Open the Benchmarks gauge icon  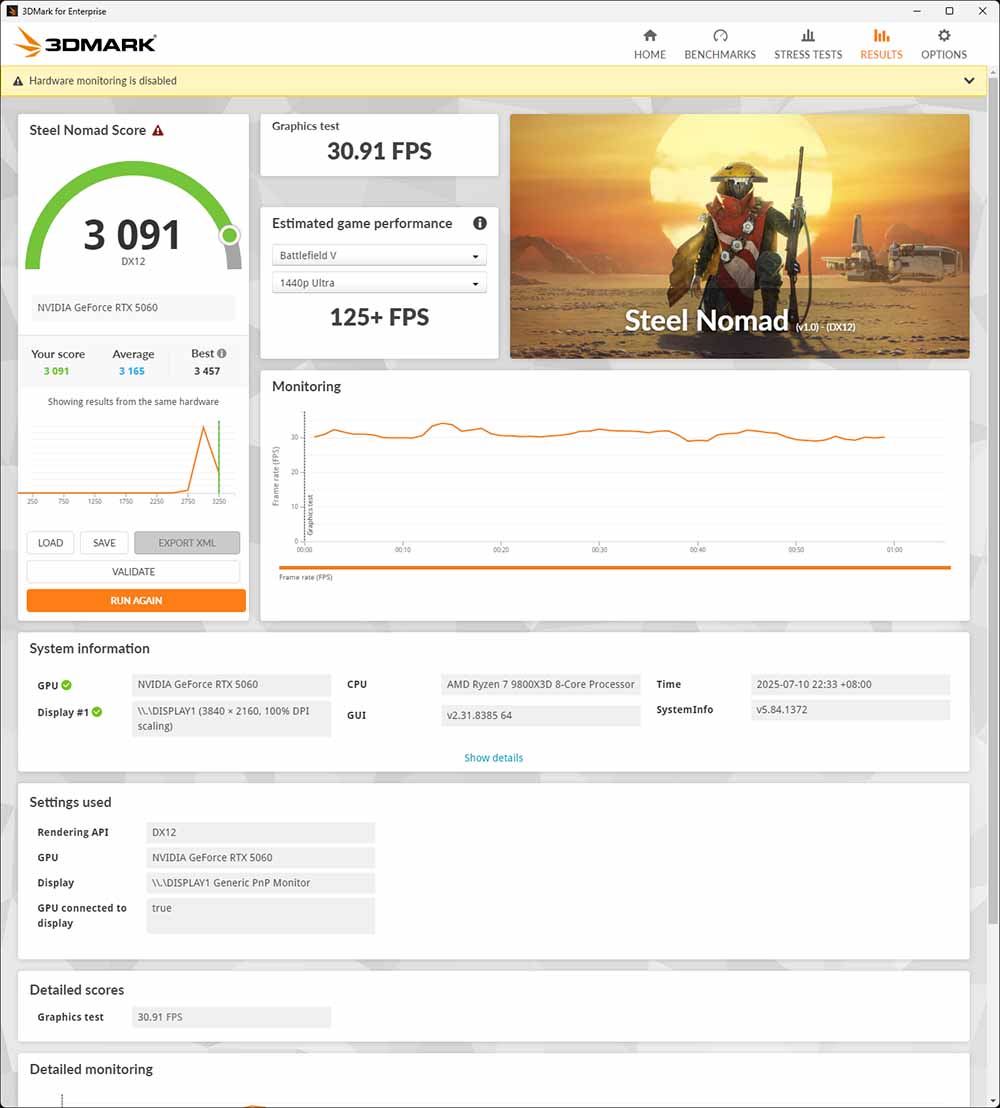click(x=720, y=36)
